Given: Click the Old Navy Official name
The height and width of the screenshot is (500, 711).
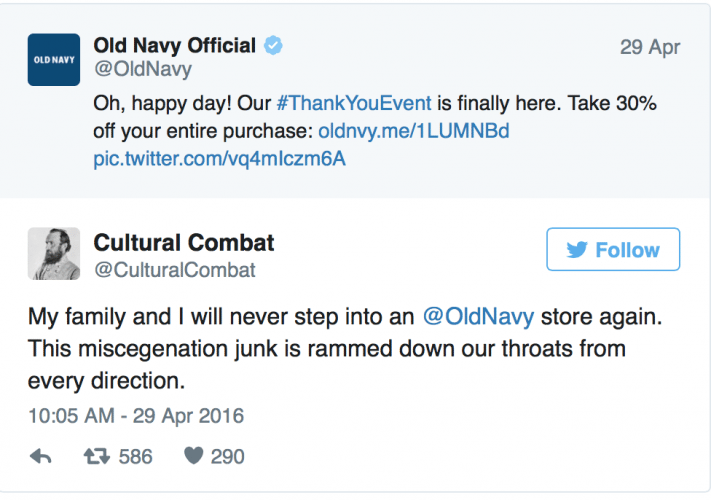Looking at the screenshot, I should point(174,45).
